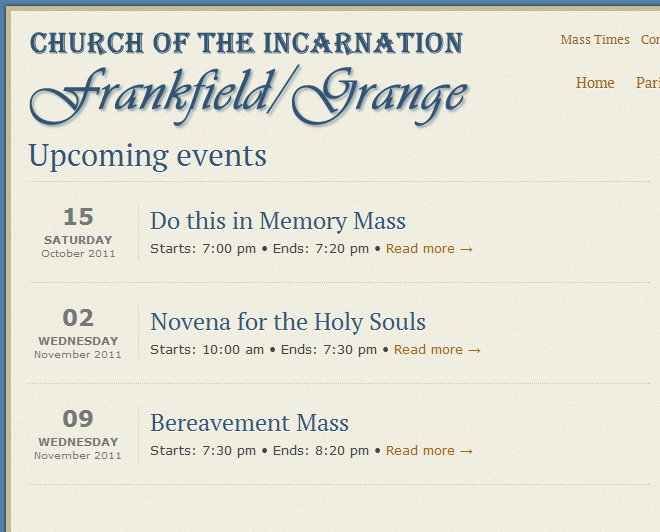
Task: Read more about the Bereavement Mass
Action: [429, 451]
